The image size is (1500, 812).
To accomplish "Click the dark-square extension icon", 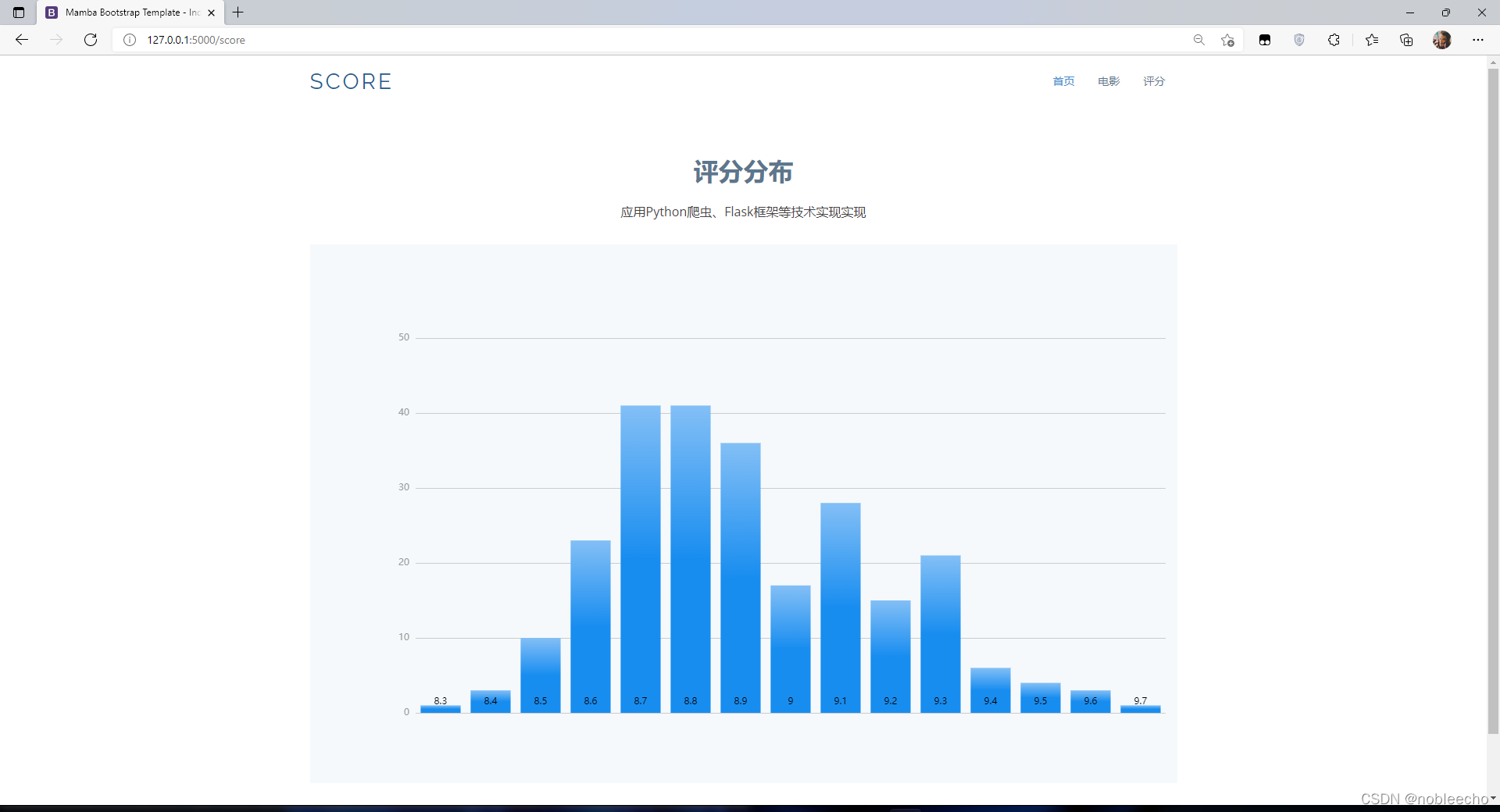I will click(1265, 40).
